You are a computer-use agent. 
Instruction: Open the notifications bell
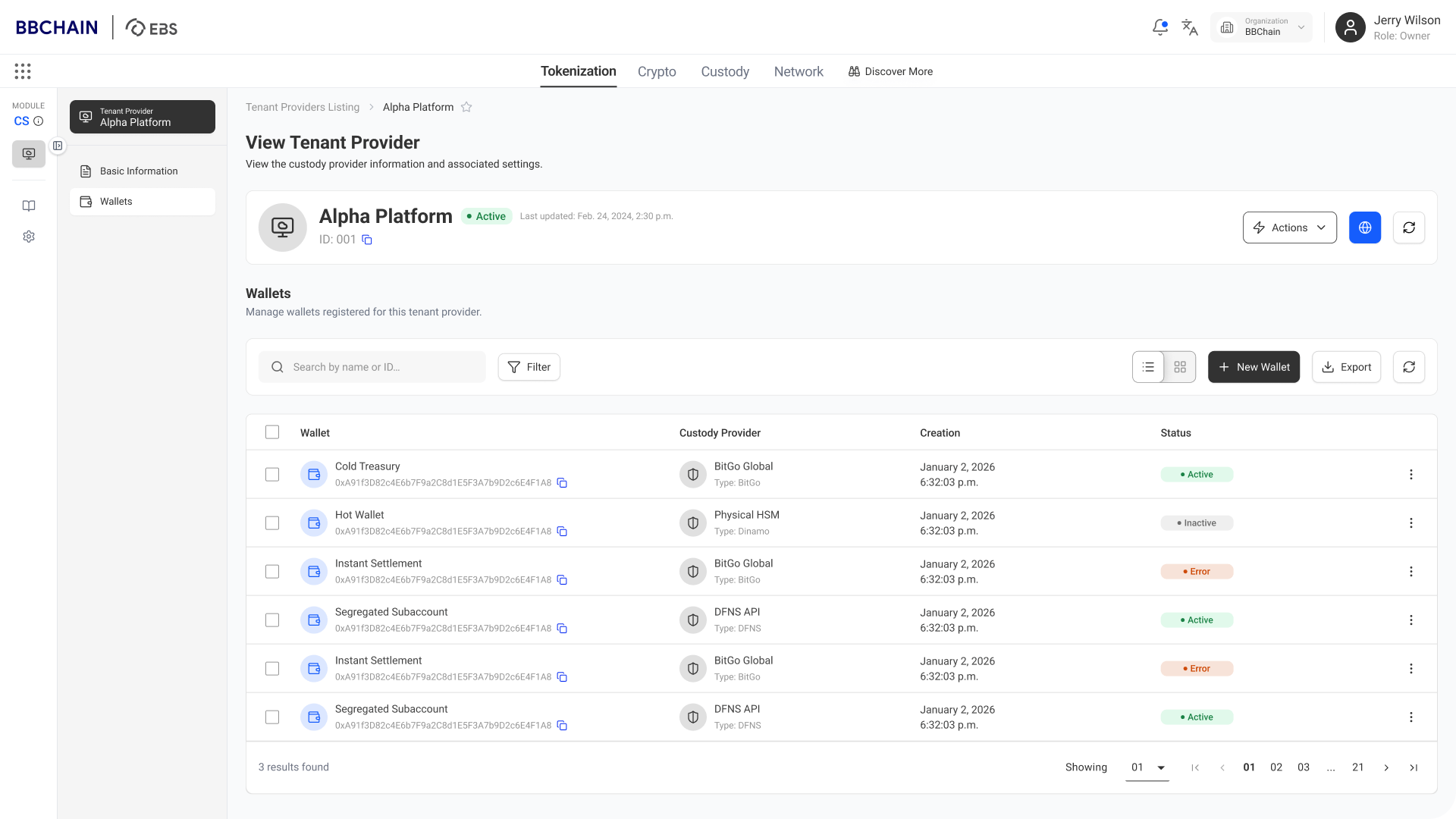point(1159,27)
